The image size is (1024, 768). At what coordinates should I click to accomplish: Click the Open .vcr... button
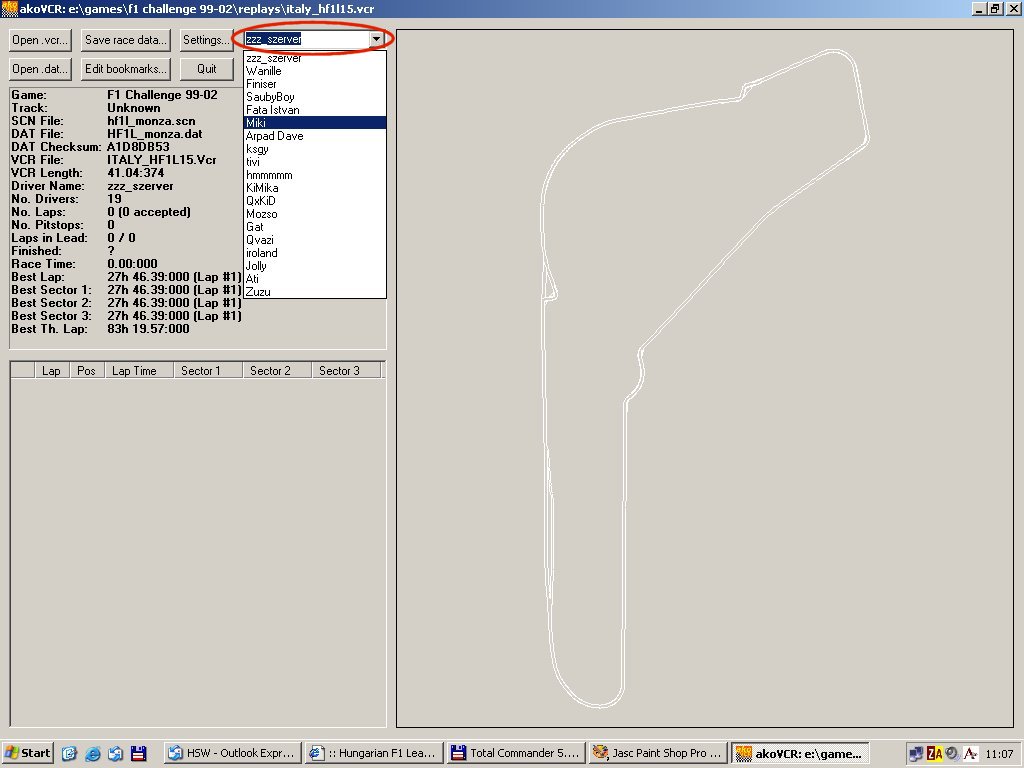click(x=40, y=40)
